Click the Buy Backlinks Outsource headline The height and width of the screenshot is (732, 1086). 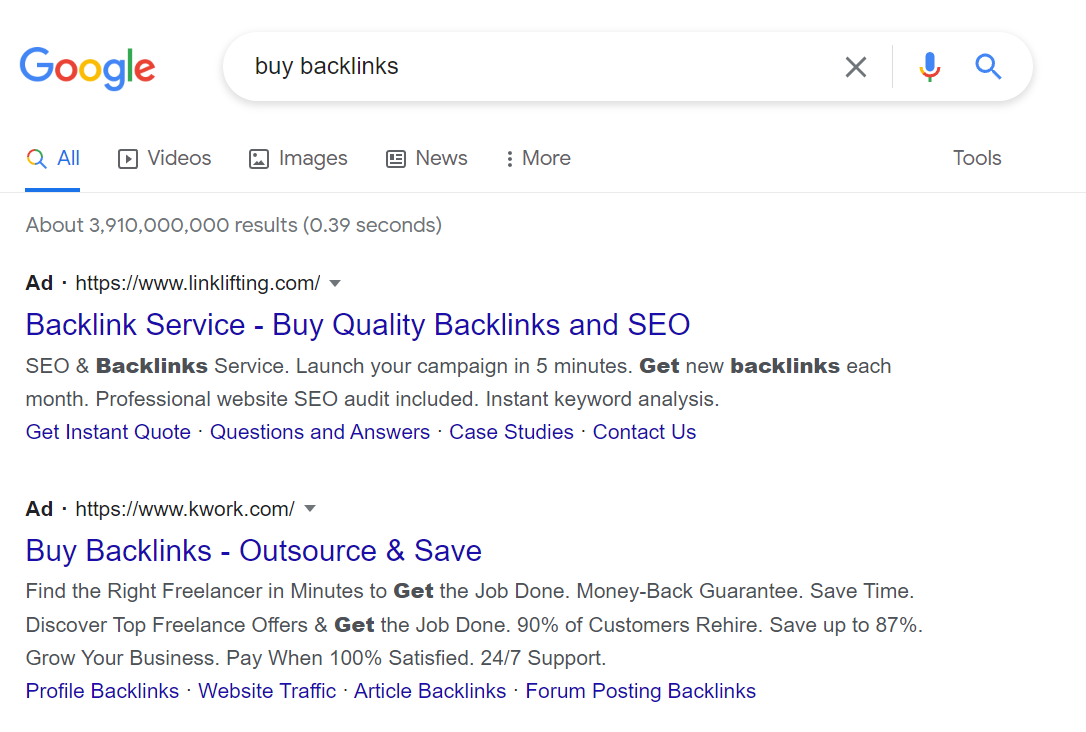[x=253, y=550]
